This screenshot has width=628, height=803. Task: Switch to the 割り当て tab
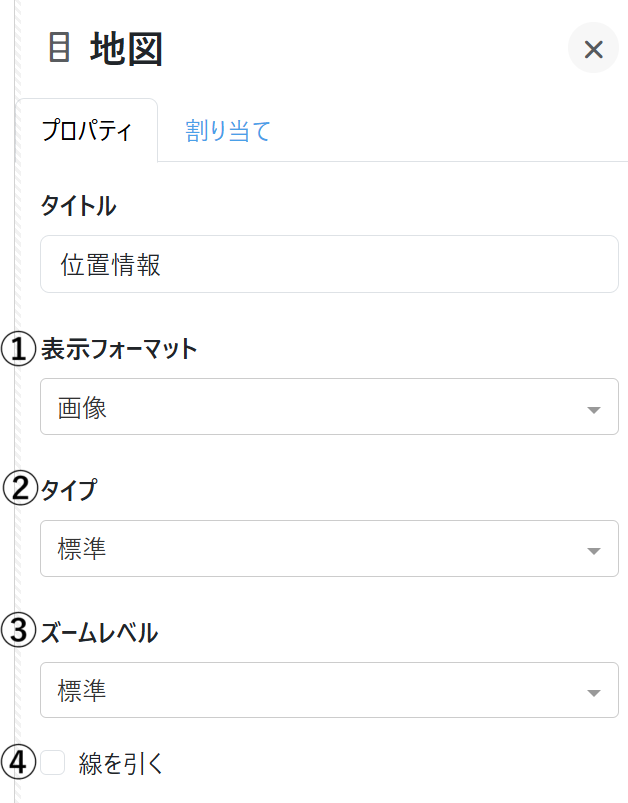228,131
